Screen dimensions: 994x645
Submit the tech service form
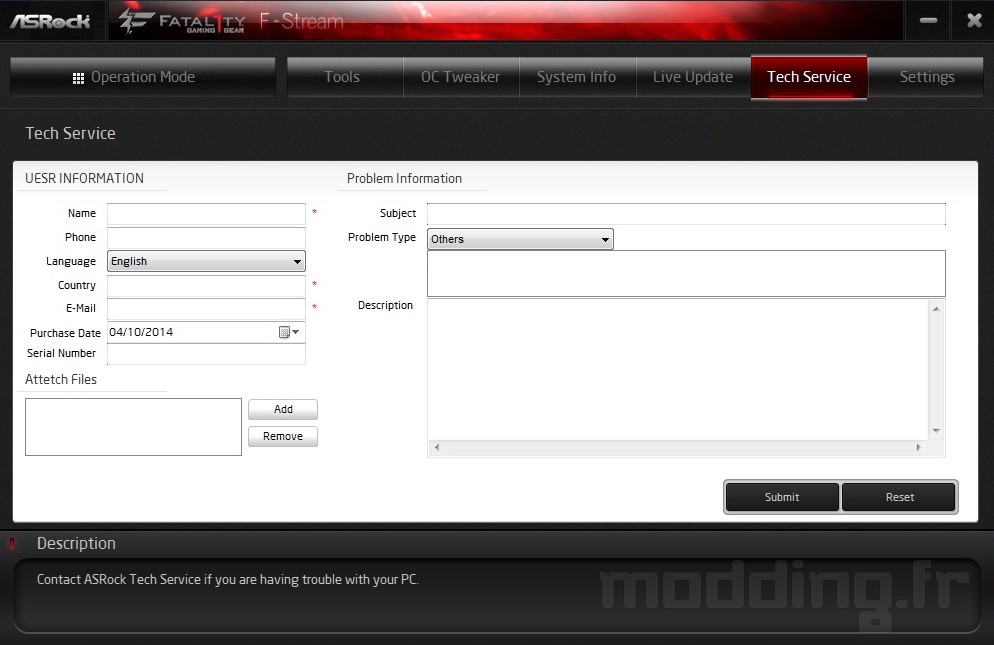[782, 497]
